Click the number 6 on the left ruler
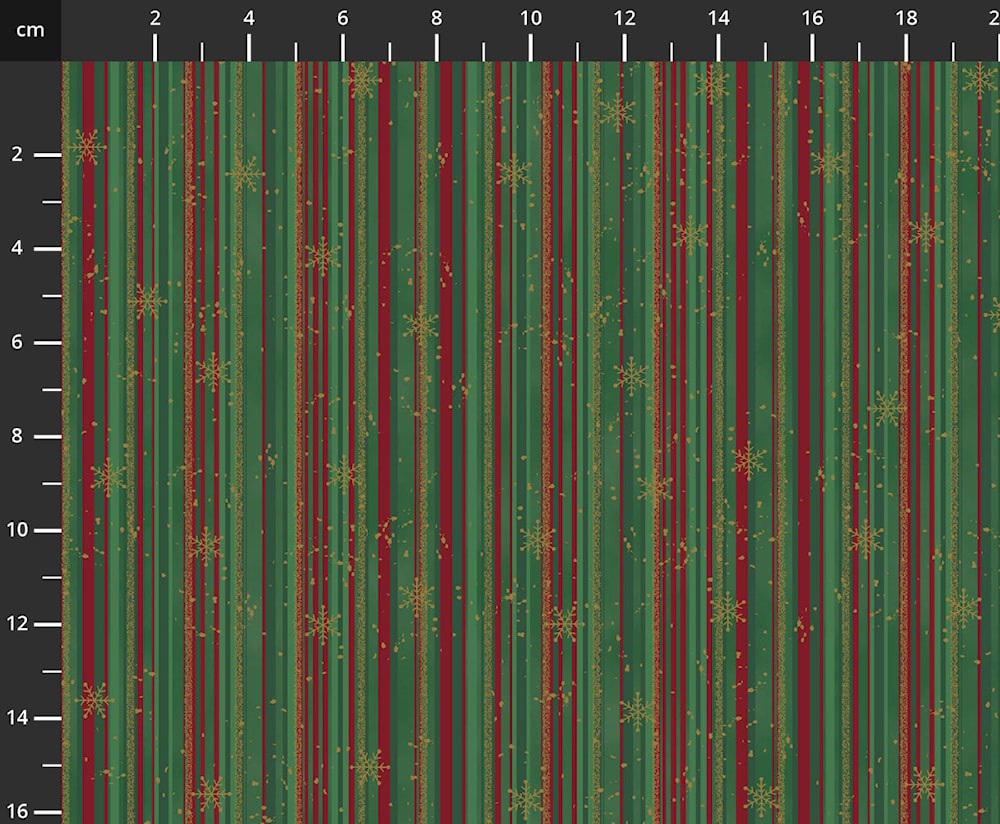This screenshot has height=824, width=1000. 17,342
